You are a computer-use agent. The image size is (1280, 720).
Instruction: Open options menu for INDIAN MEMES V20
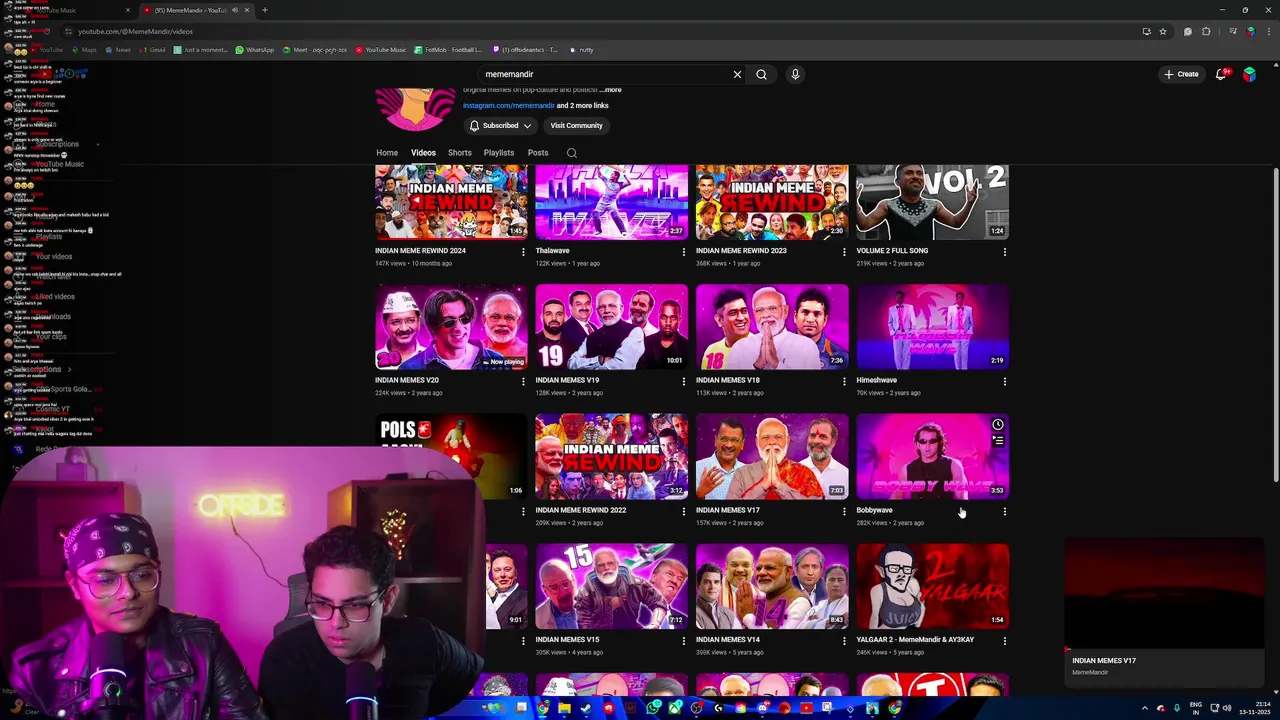tap(523, 381)
